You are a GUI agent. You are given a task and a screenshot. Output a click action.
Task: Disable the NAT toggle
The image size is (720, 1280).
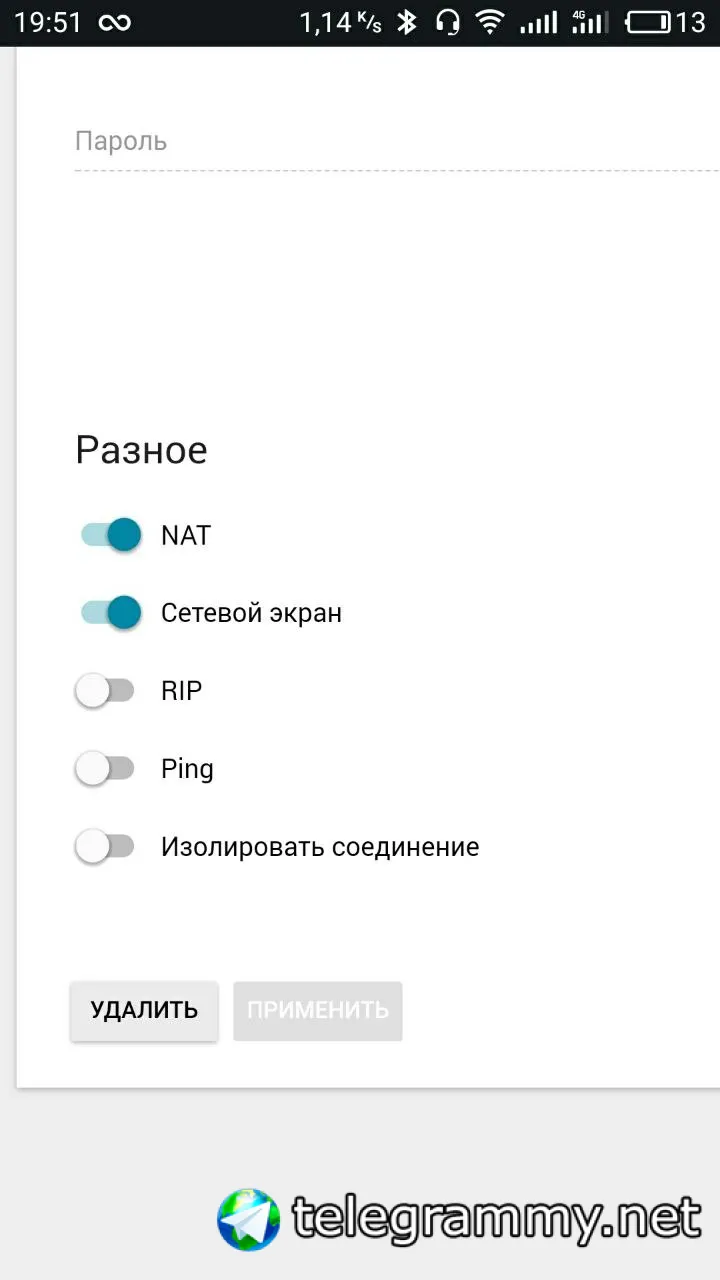[x=110, y=535]
